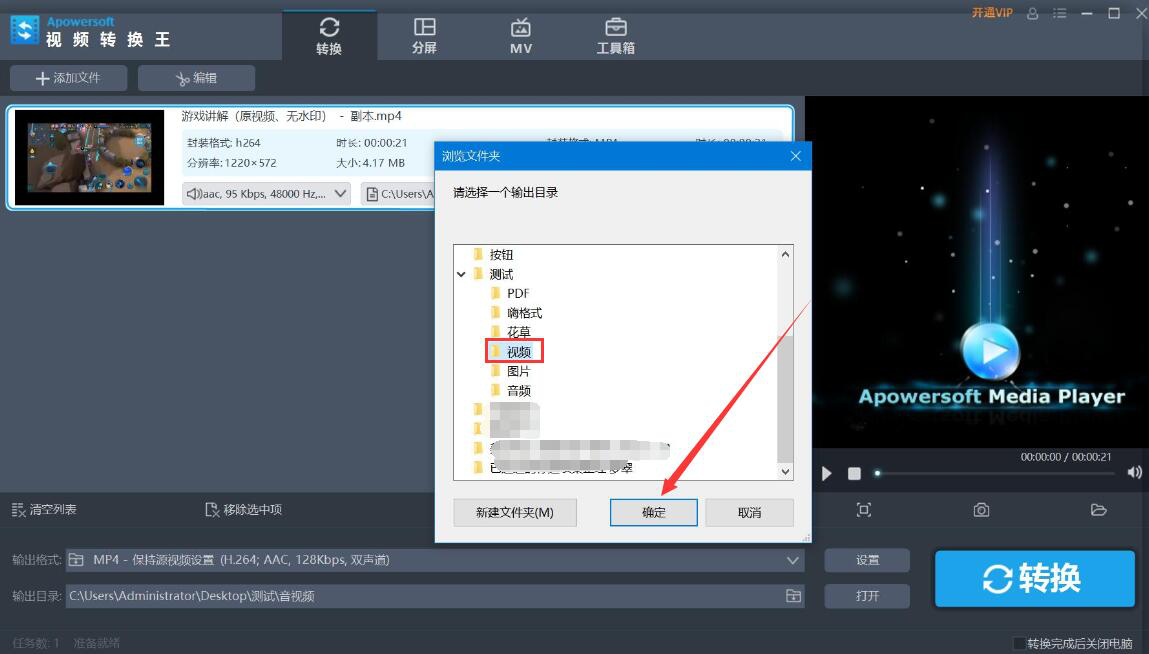The image size is (1149, 654).
Task: Select the 图片 folder
Action: click(x=518, y=371)
